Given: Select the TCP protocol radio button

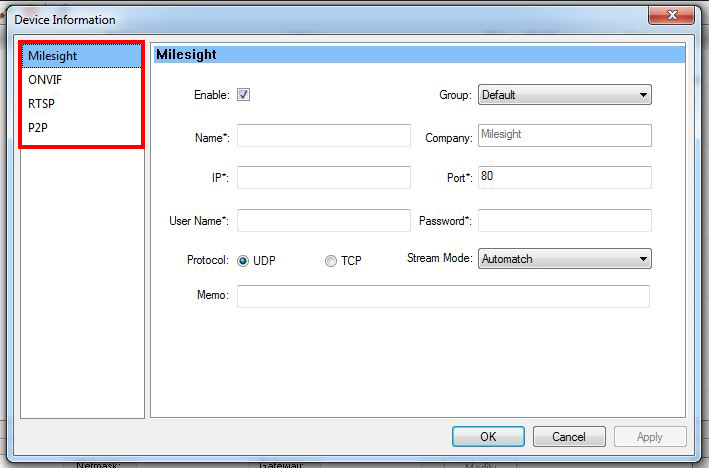Looking at the screenshot, I should pos(331,261).
